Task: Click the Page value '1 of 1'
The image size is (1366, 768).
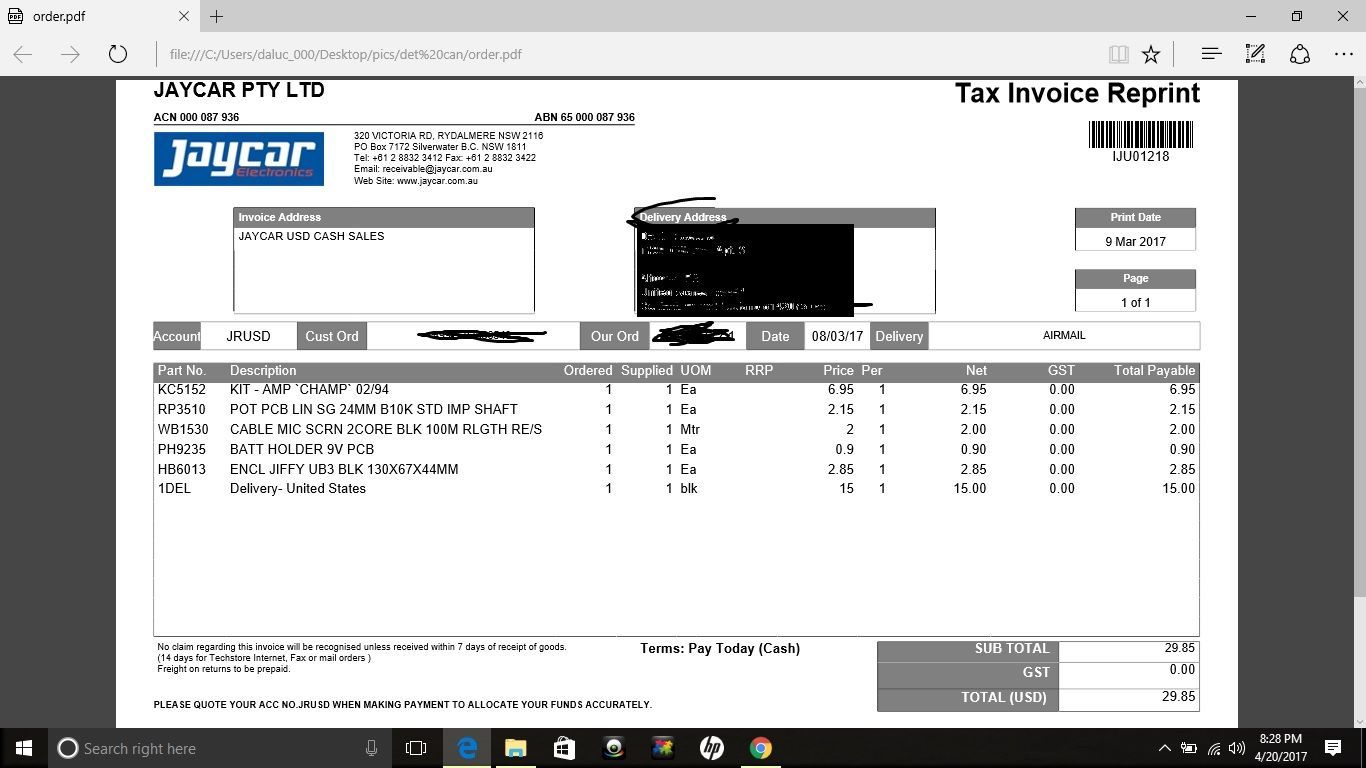Action: coord(1135,302)
